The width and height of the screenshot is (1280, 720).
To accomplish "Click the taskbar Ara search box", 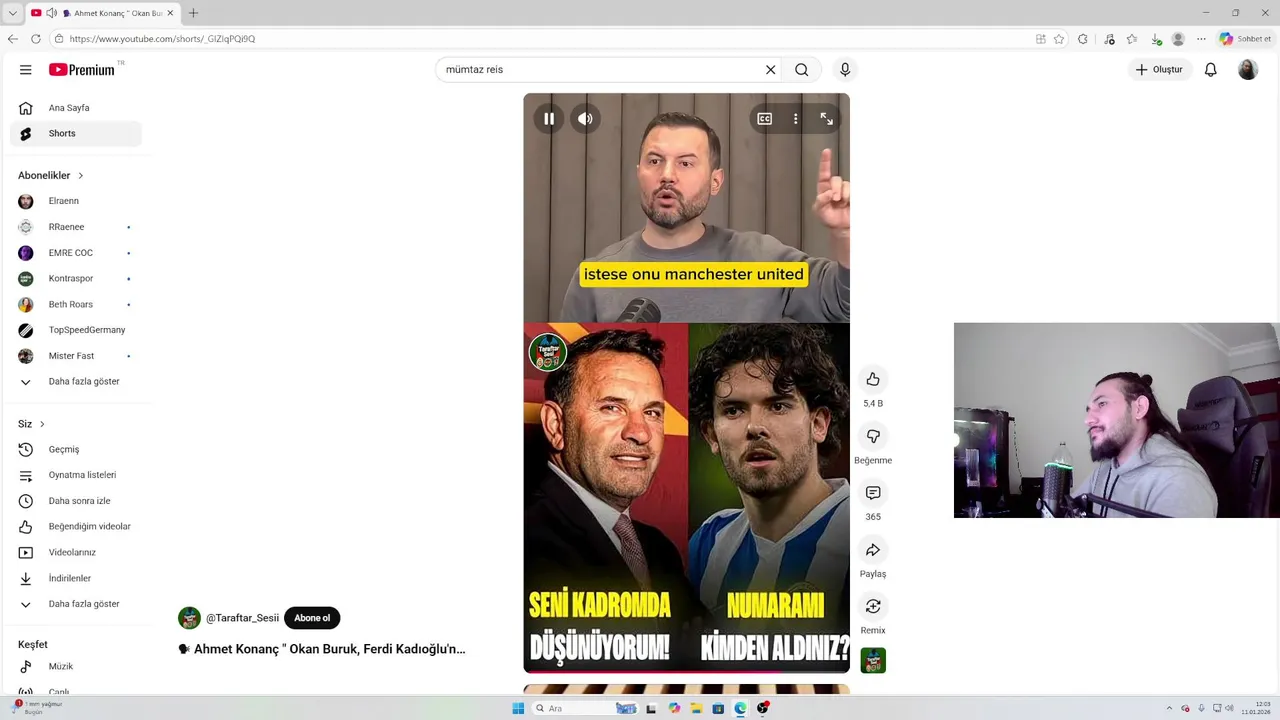I will pos(585,709).
